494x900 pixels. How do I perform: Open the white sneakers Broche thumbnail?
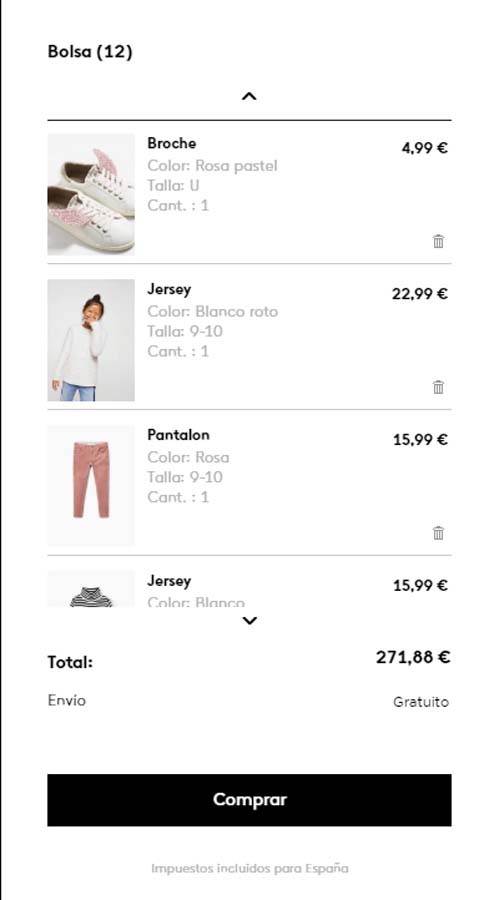coord(91,194)
